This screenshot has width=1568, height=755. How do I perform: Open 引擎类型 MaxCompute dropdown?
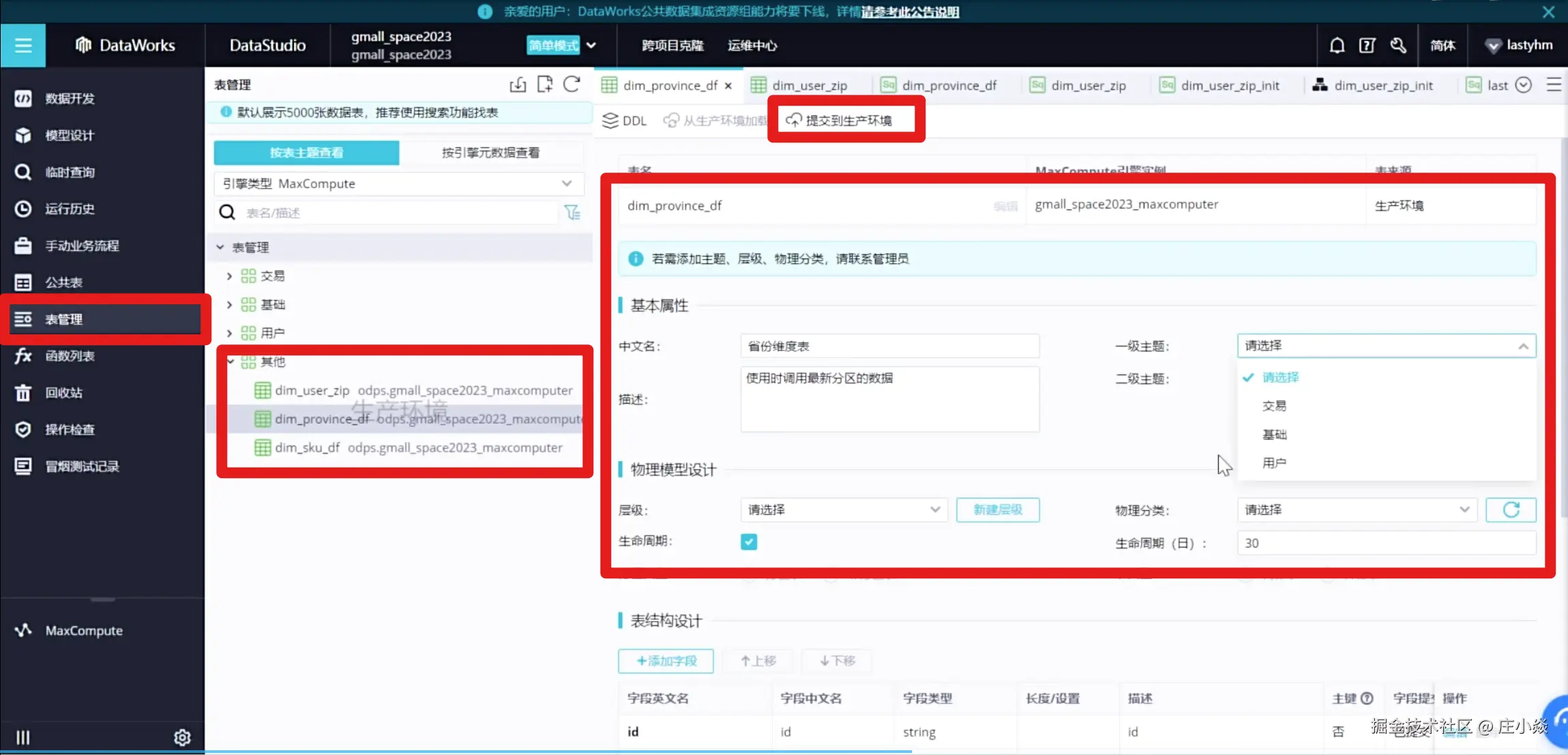pyautogui.click(x=398, y=183)
